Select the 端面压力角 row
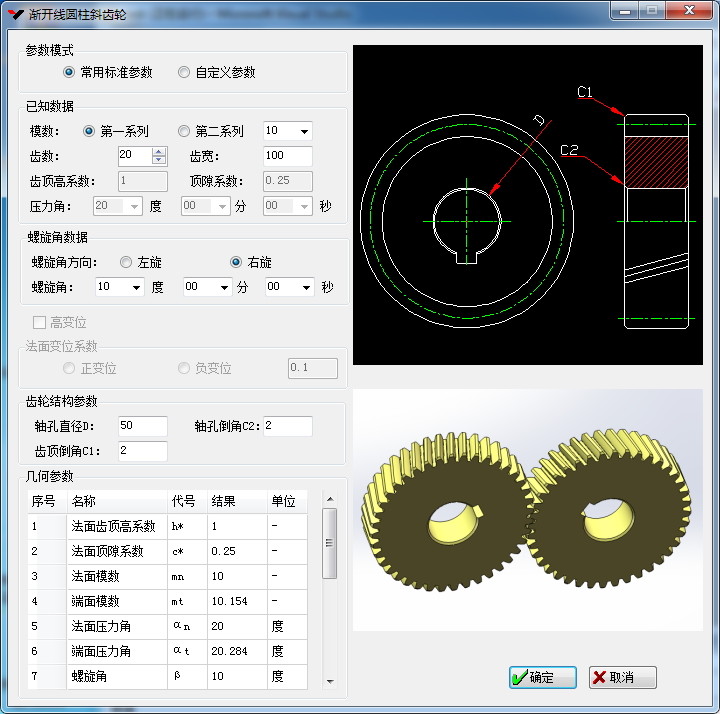This screenshot has height=714, width=720. point(167,651)
